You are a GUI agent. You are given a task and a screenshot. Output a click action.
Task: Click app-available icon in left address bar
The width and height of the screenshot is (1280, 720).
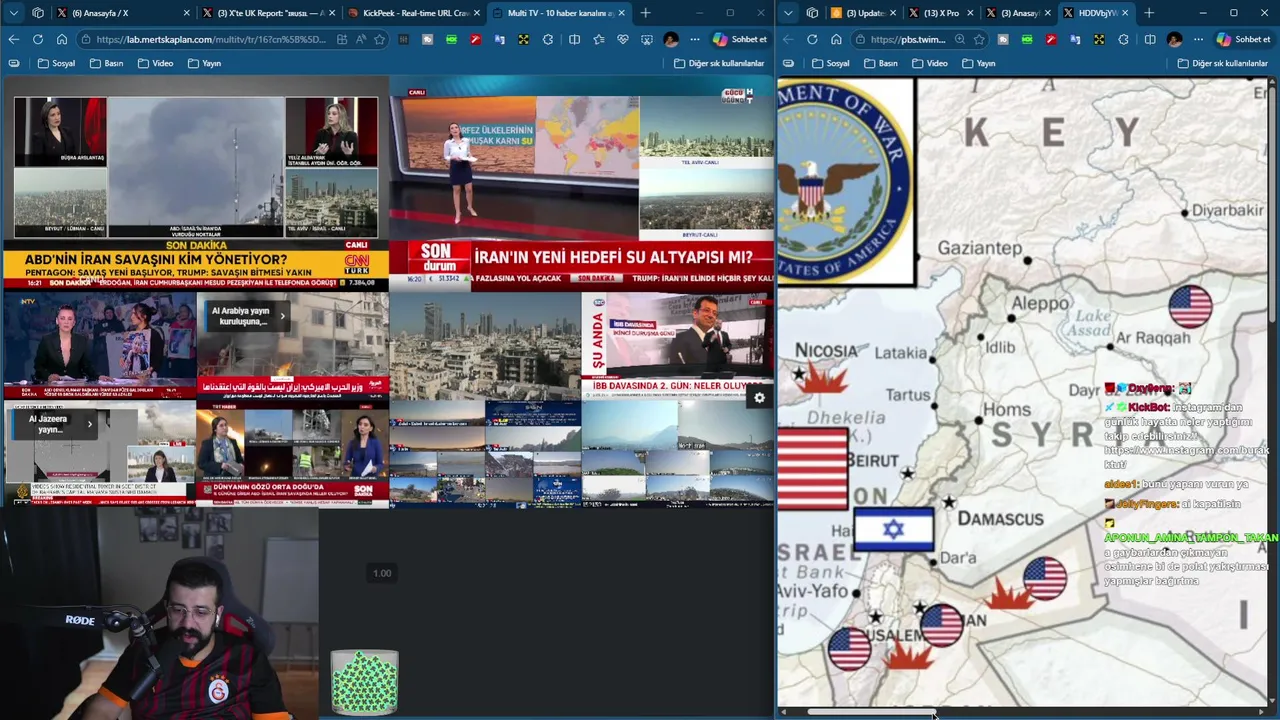(x=342, y=39)
